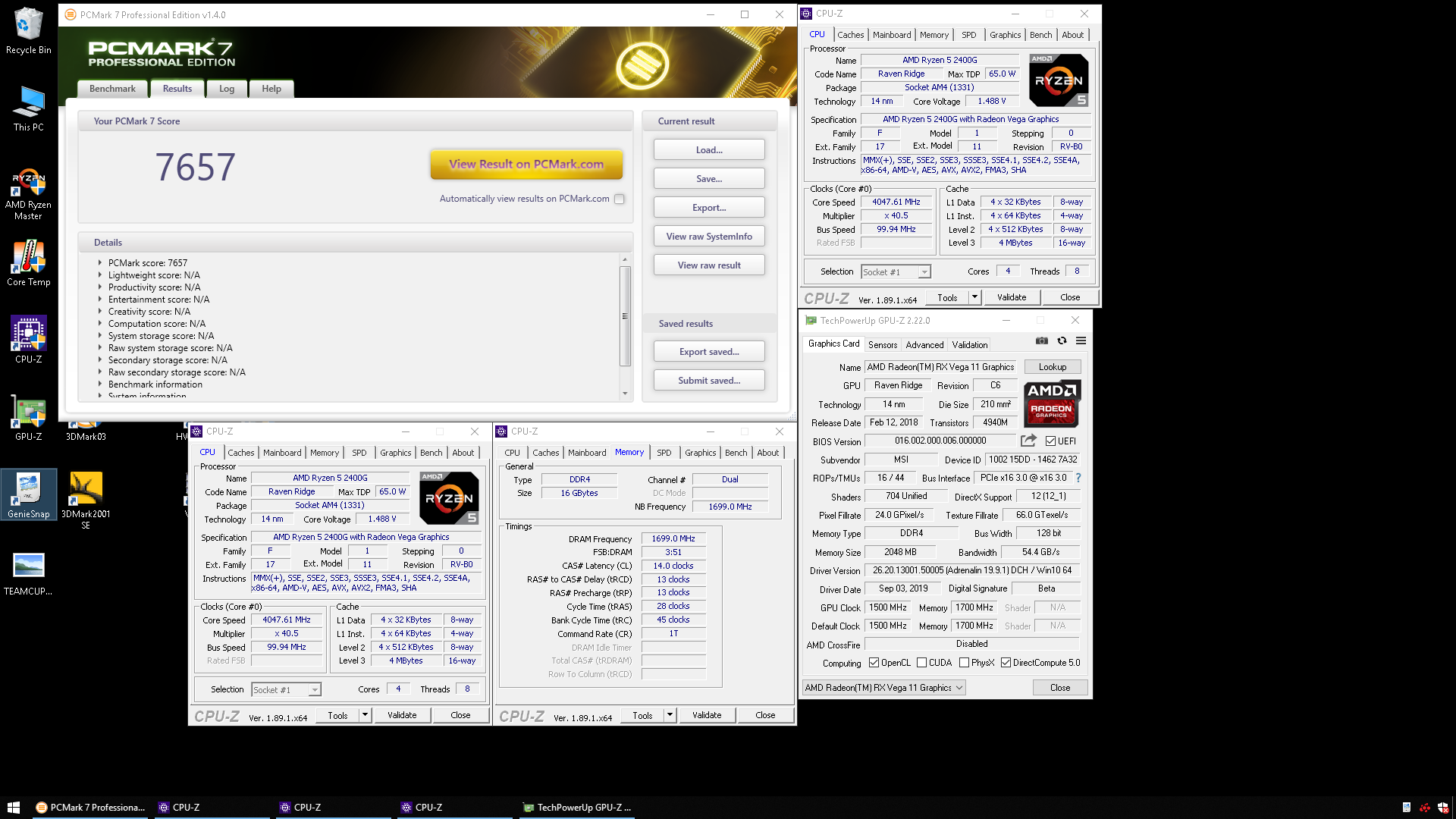The width and height of the screenshot is (1456, 819).
Task: Click the Lookup button in GPU-Z
Action: pyautogui.click(x=1053, y=367)
